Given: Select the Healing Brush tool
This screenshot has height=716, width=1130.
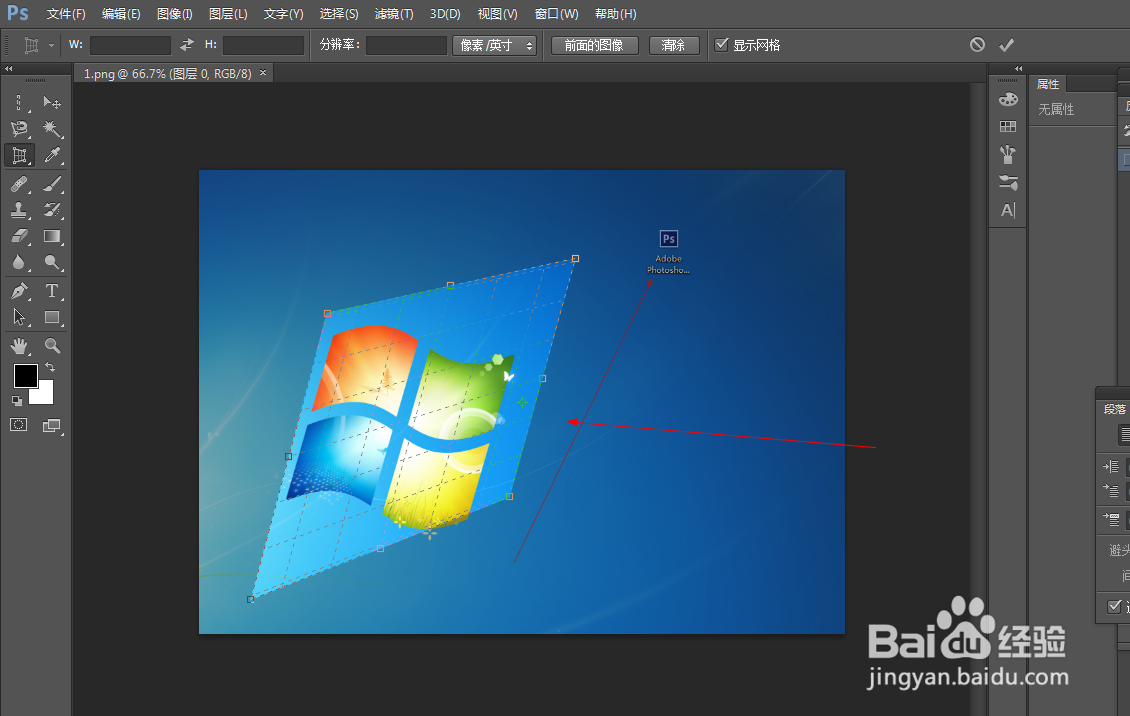Looking at the screenshot, I should pyautogui.click(x=19, y=184).
